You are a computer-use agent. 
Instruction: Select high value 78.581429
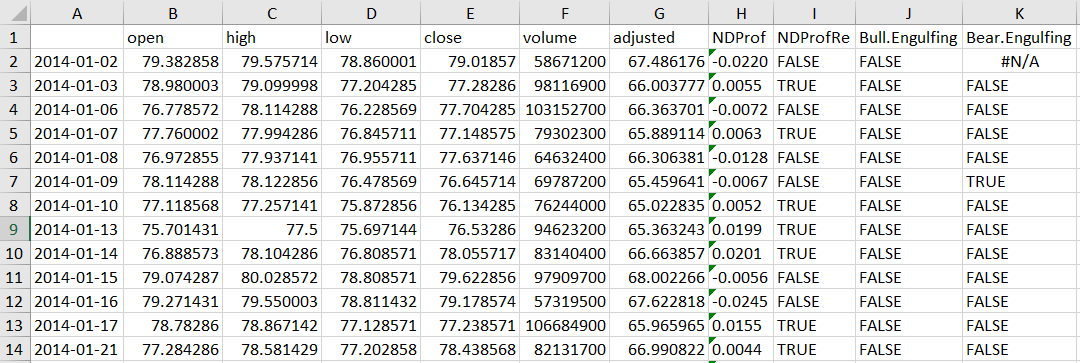272,349
